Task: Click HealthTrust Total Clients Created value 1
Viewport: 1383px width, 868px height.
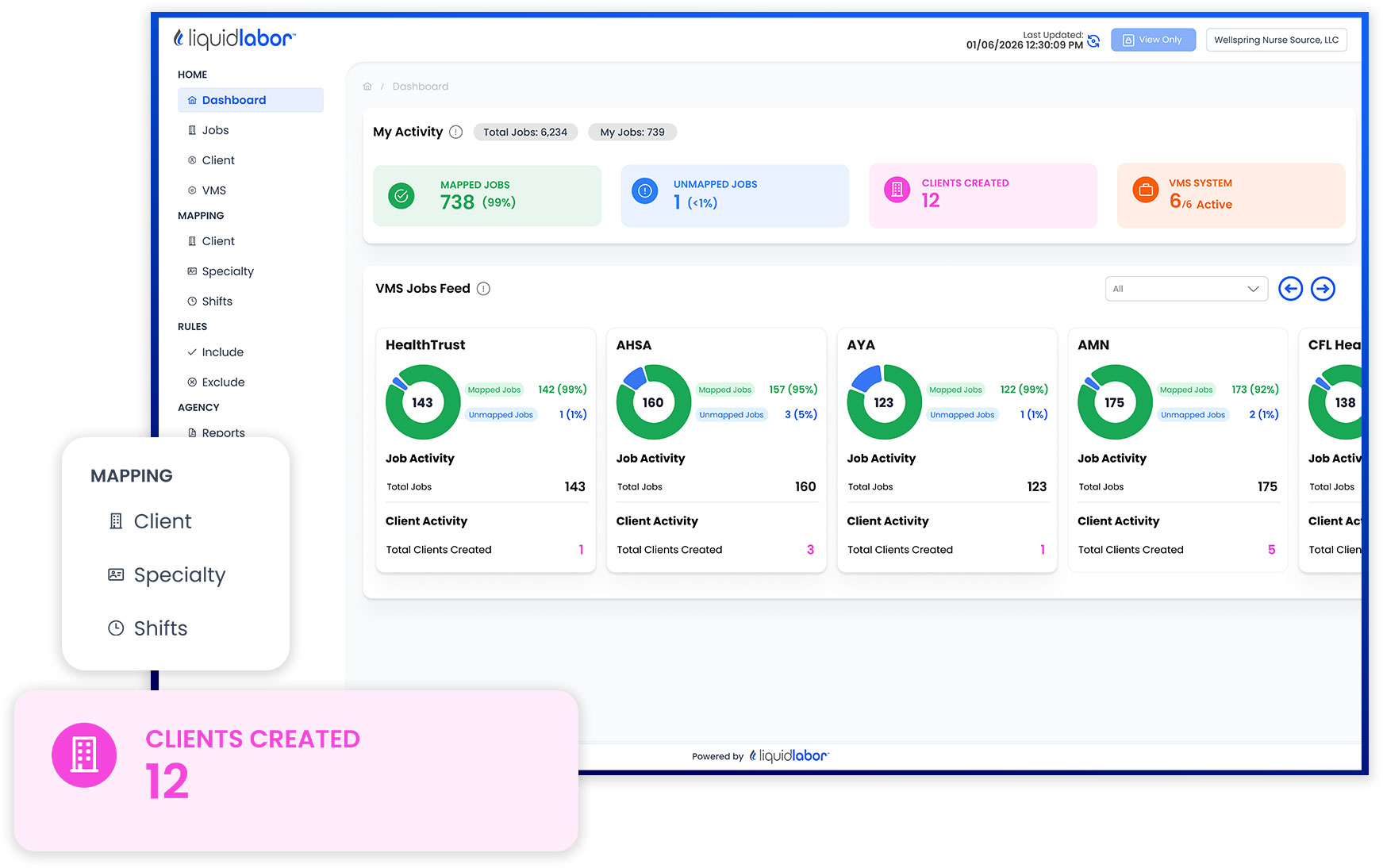Action: 582,550
